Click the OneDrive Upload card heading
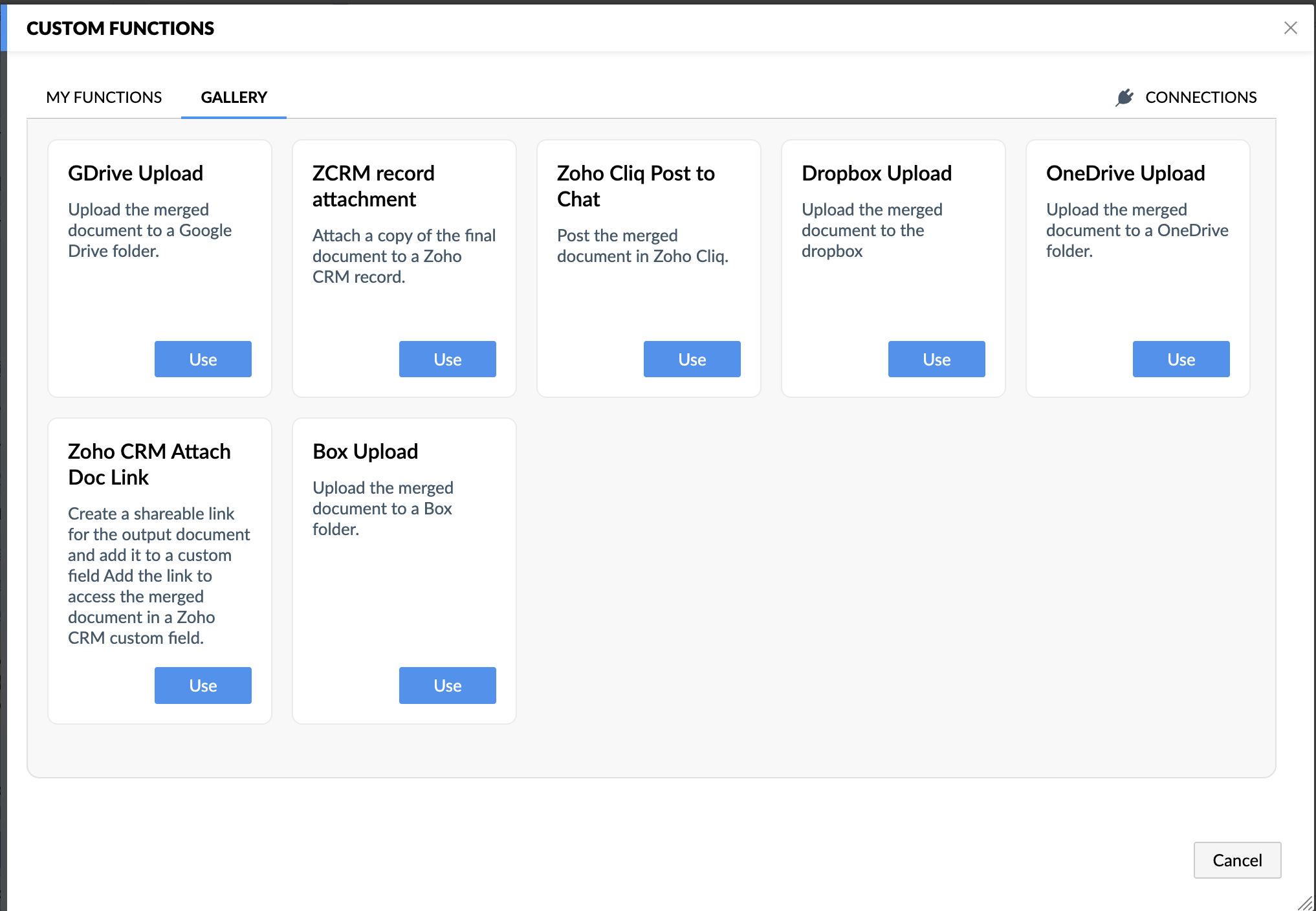The width and height of the screenshot is (1316, 911). (1125, 173)
